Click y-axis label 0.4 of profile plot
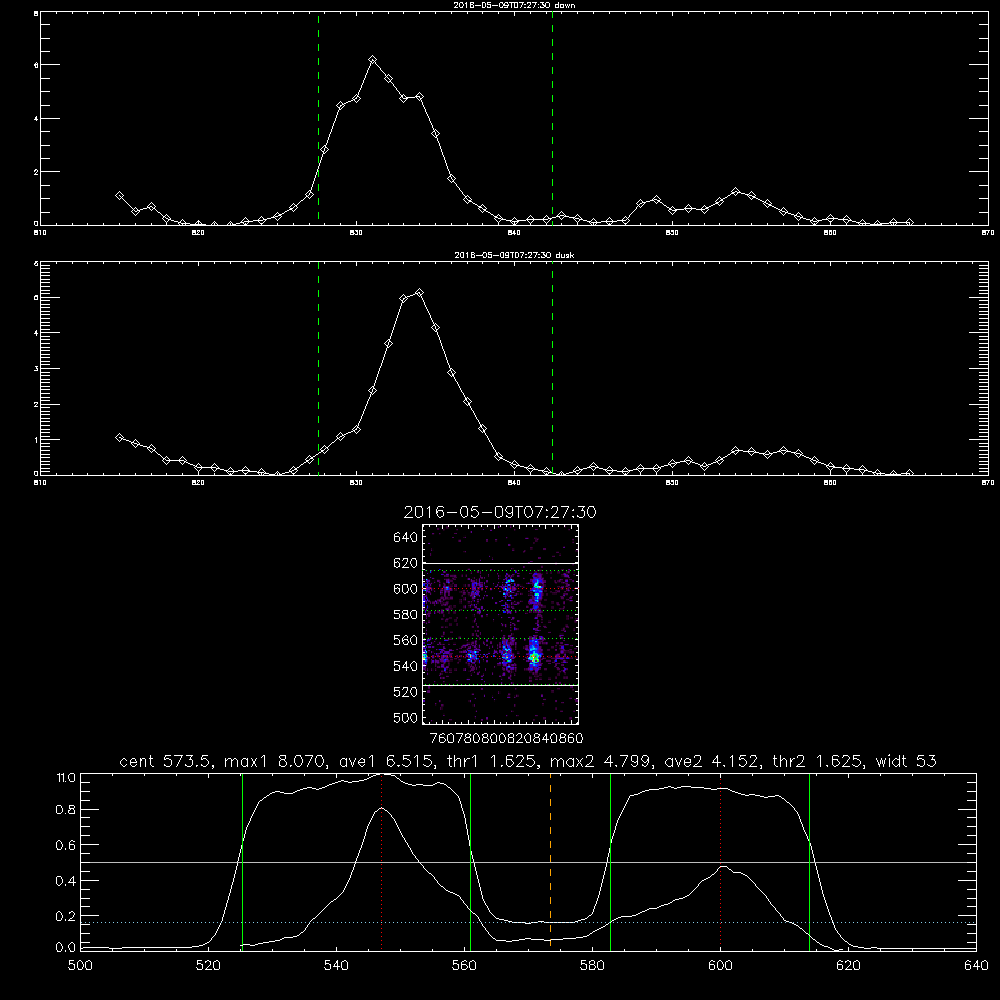The width and height of the screenshot is (1000, 1000). coord(66,881)
